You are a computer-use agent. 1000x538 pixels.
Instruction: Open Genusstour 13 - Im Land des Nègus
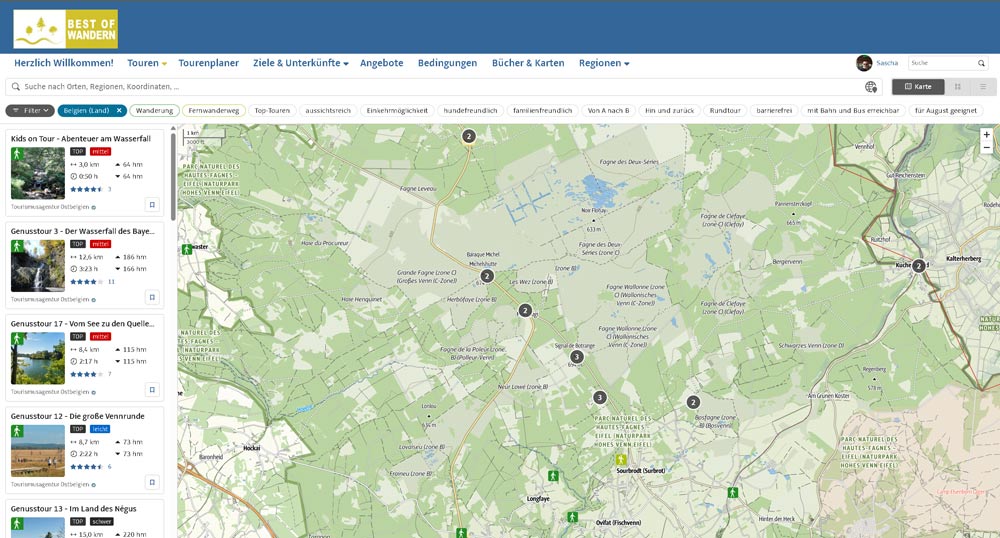coord(73,509)
